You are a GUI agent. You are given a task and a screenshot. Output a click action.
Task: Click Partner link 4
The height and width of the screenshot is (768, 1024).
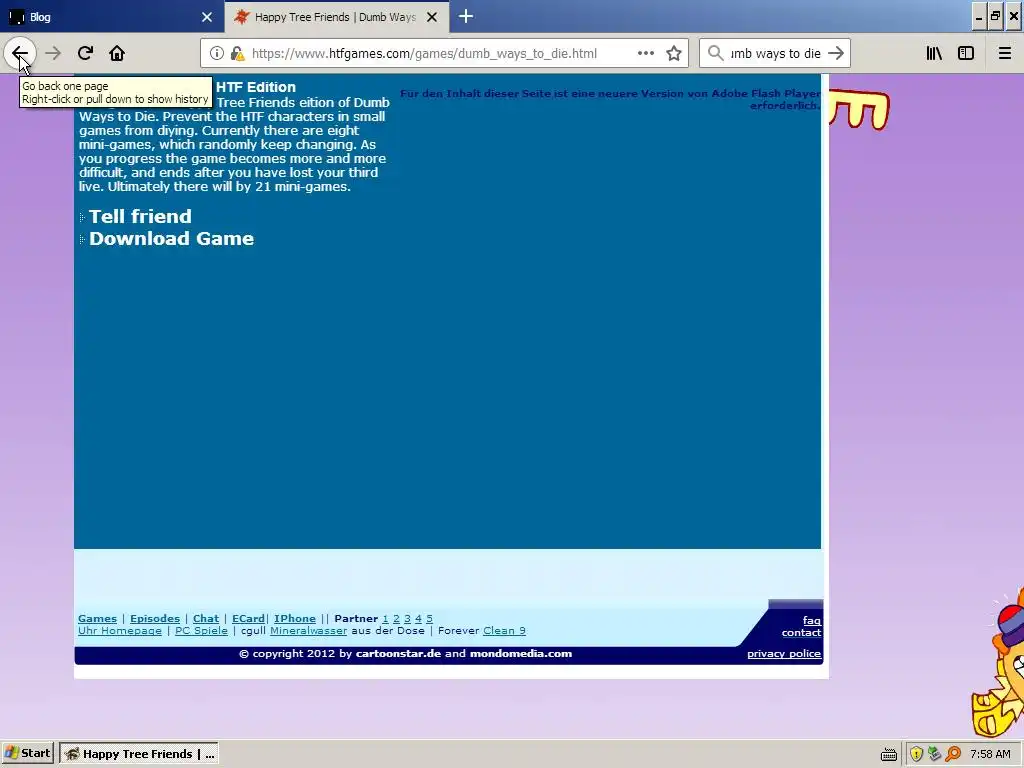pyautogui.click(x=419, y=618)
